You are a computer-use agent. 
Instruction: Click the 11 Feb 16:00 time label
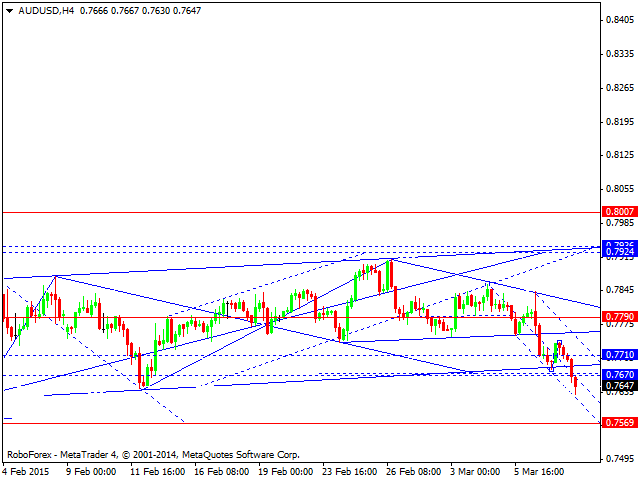point(156,470)
